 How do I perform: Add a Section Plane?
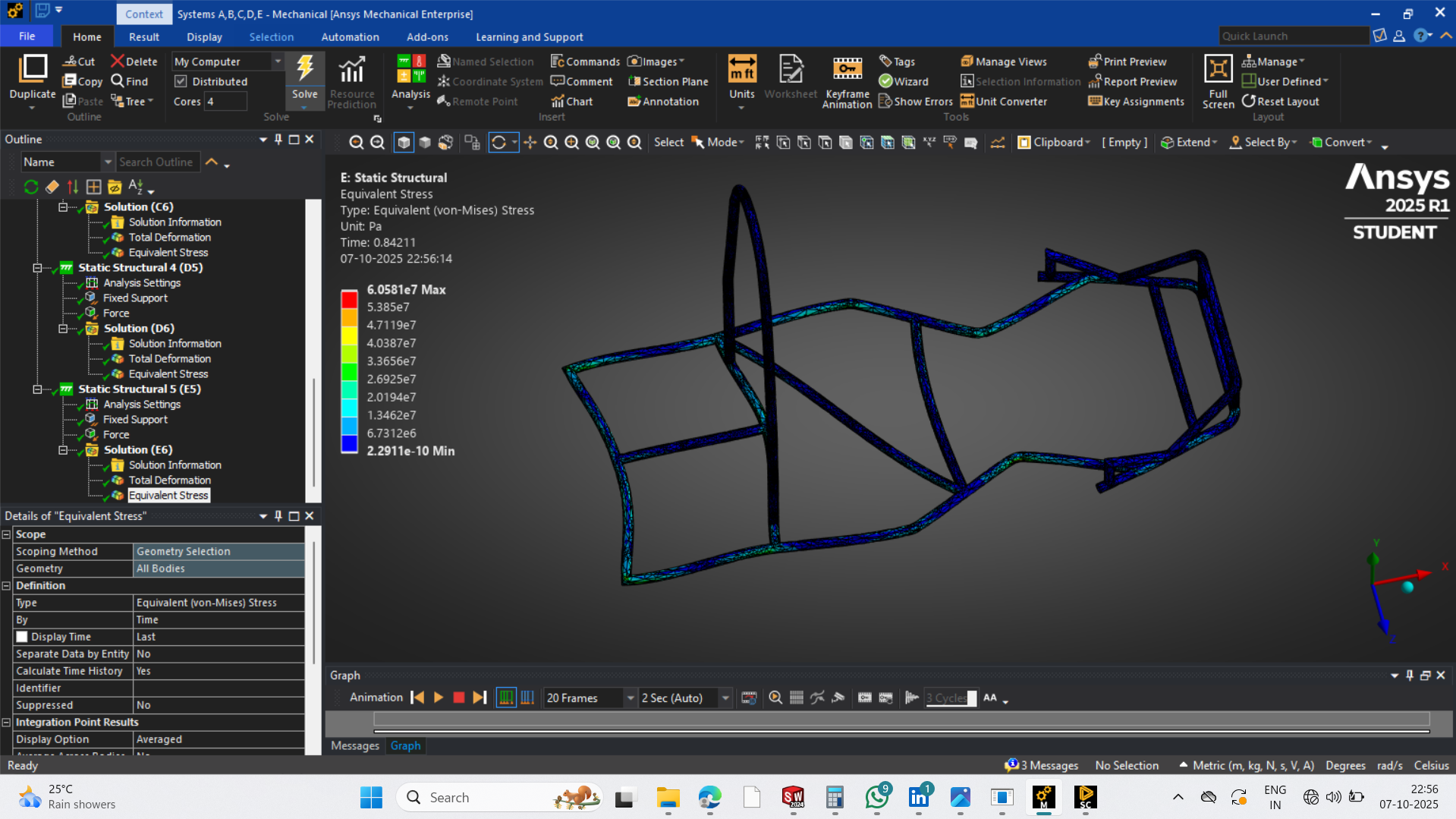point(668,81)
